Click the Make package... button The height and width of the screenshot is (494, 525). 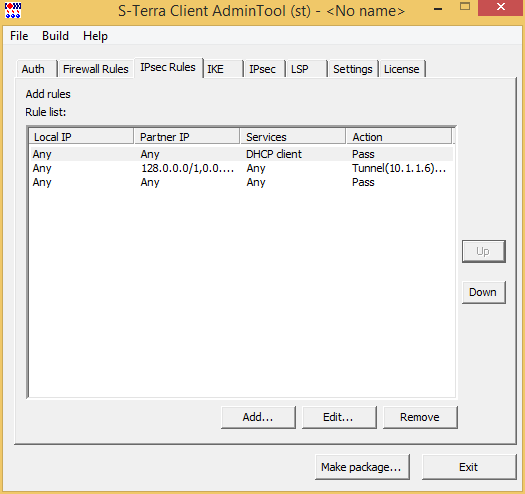pos(362,467)
